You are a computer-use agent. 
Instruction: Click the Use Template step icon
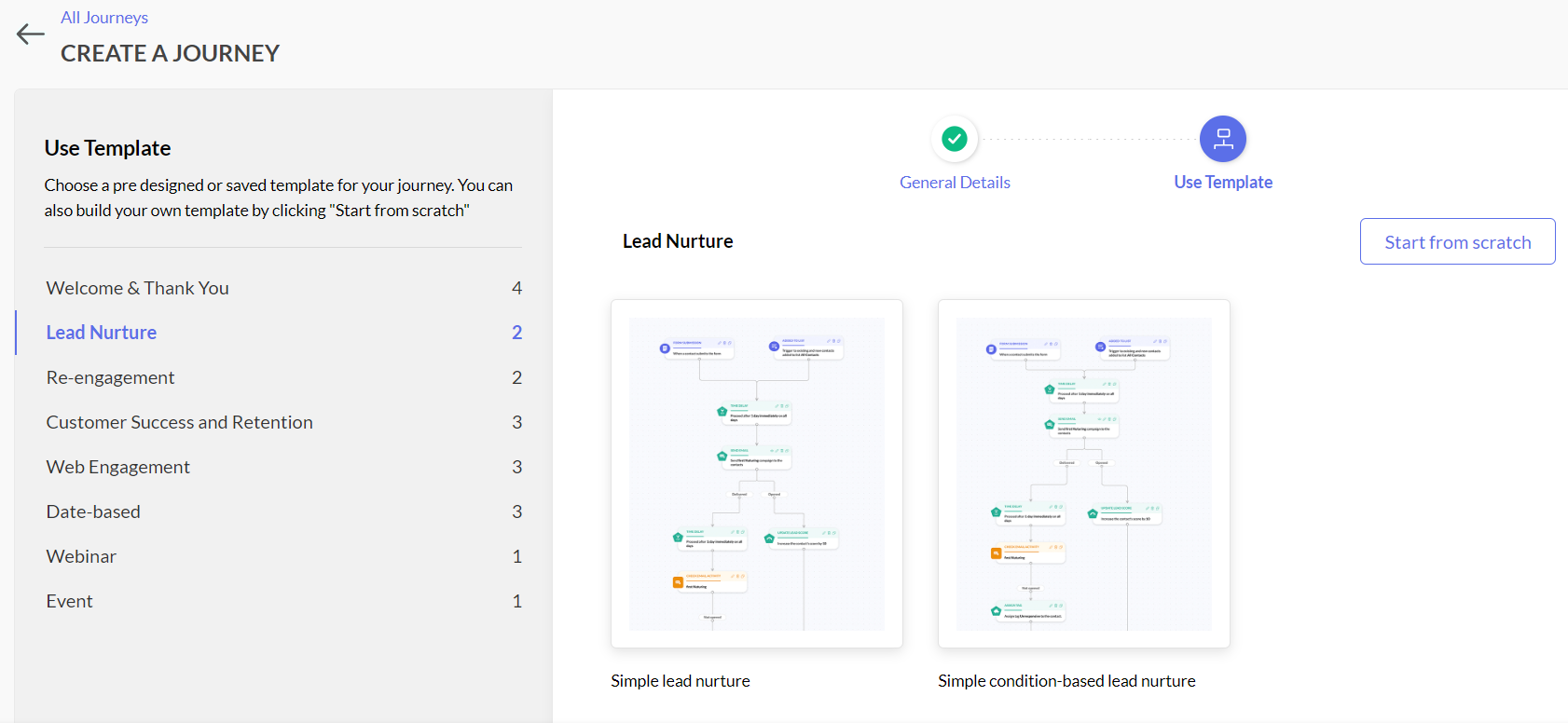[x=1222, y=139]
